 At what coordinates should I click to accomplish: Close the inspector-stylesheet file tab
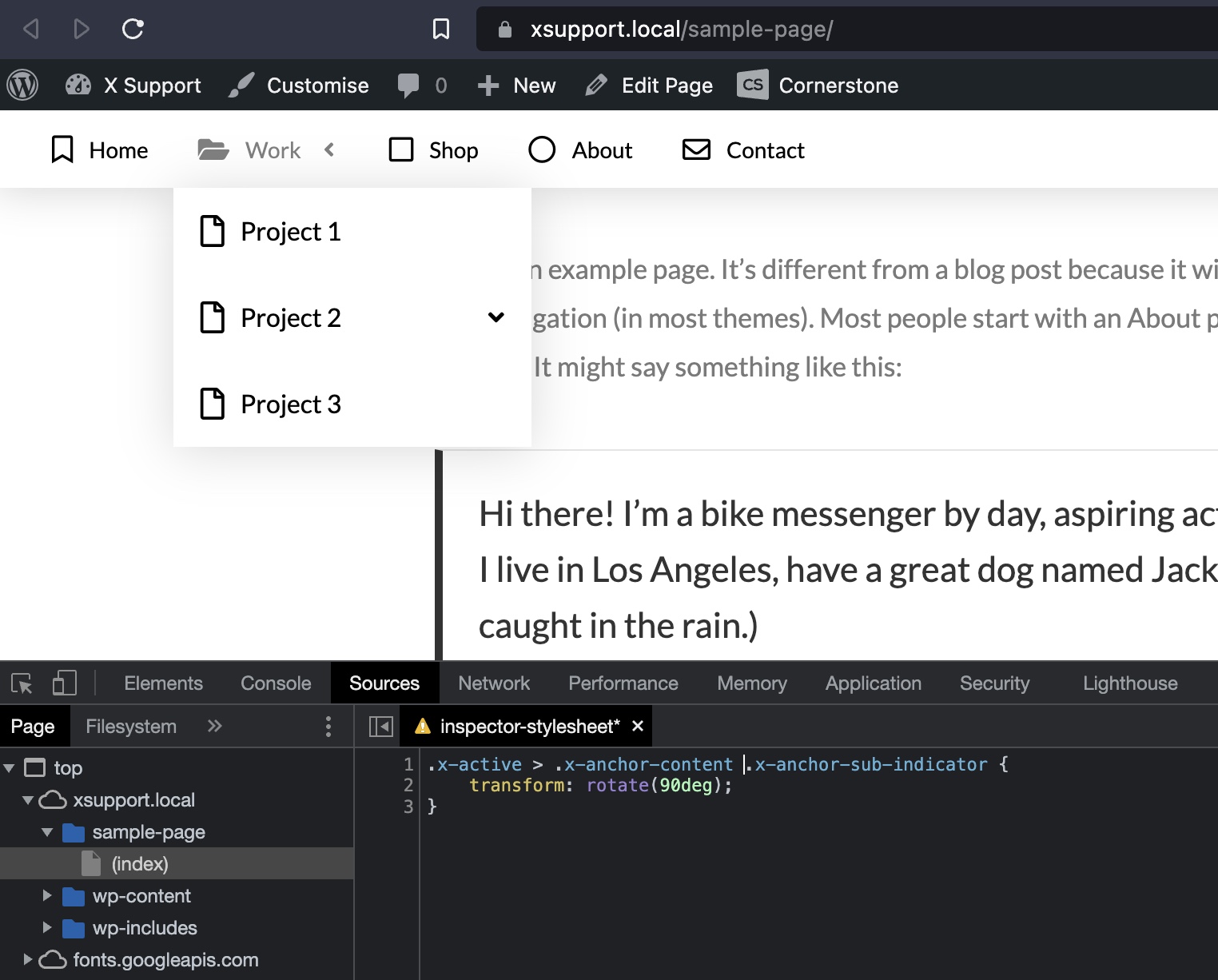(x=638, y=726)
